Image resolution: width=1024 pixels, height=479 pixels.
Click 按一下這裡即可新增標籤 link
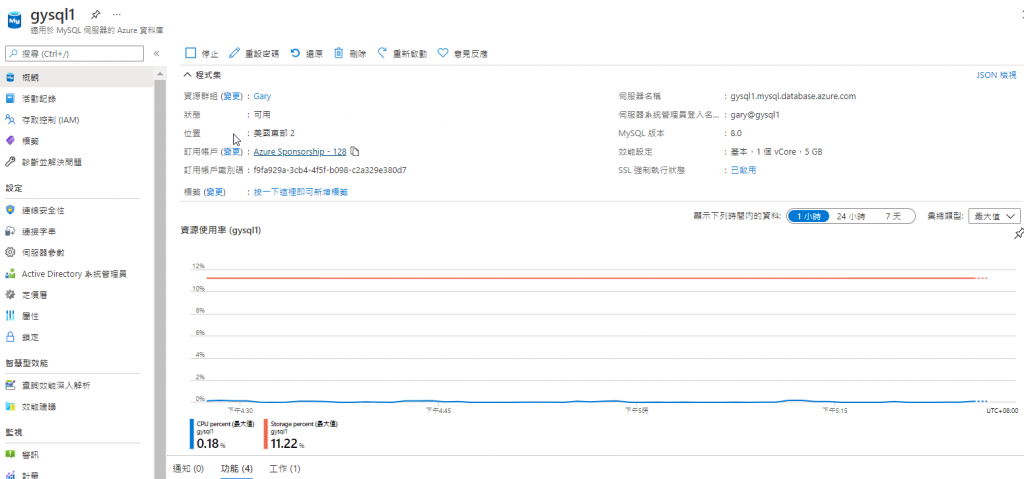(300, 192)
